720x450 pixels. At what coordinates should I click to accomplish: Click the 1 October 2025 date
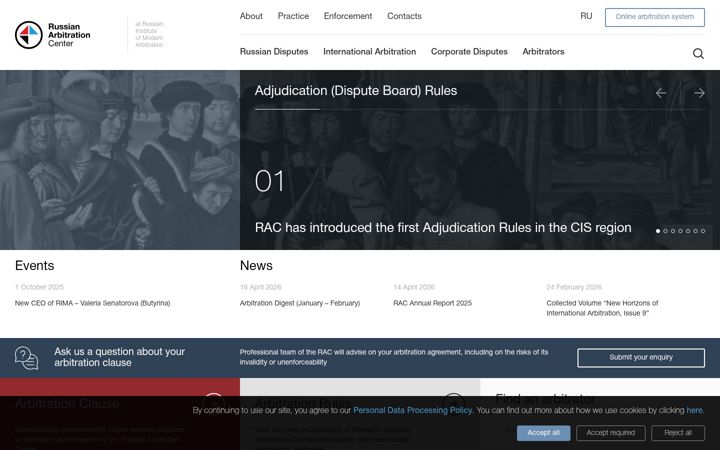pos(39,287)
